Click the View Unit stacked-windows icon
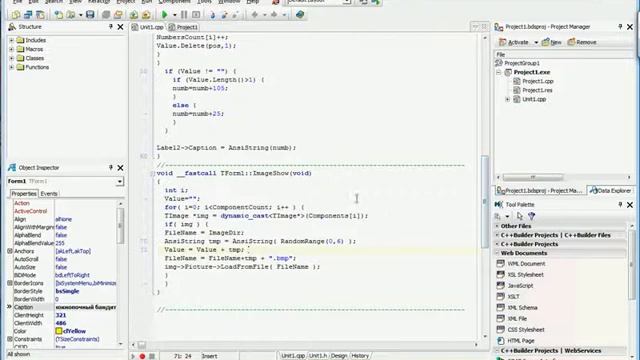 coord(28,15)
